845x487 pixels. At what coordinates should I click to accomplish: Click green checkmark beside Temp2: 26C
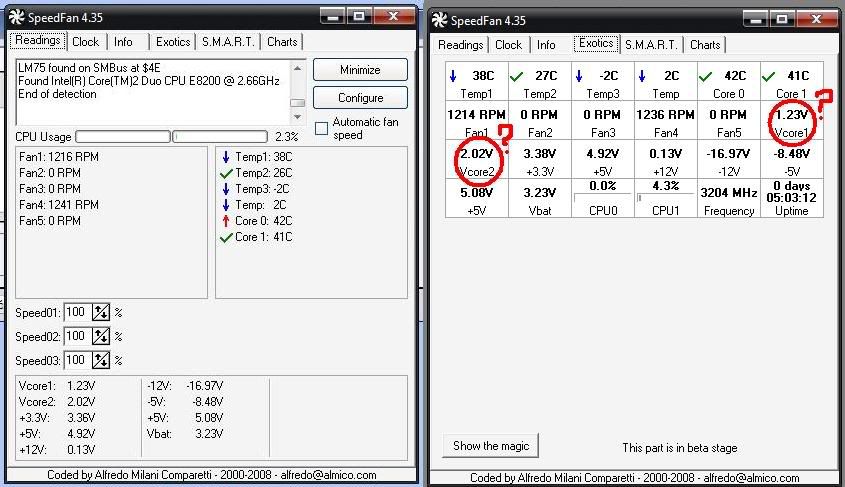tap(226, 173)
